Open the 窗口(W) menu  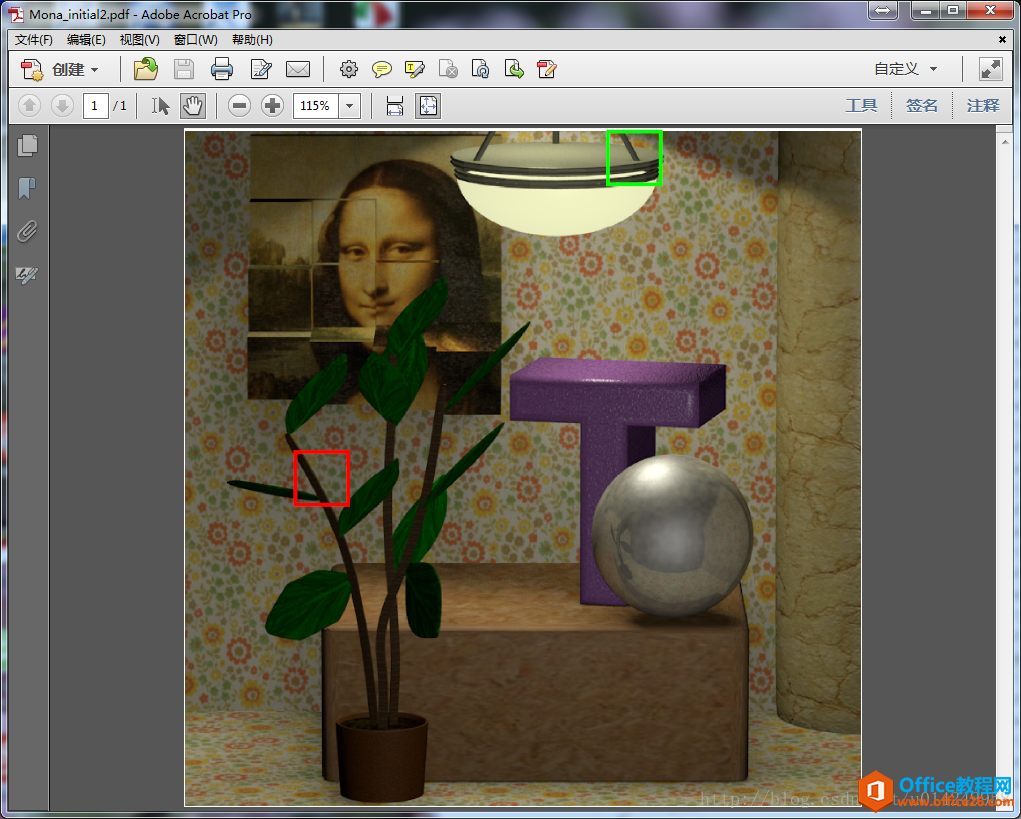(195, 40)
